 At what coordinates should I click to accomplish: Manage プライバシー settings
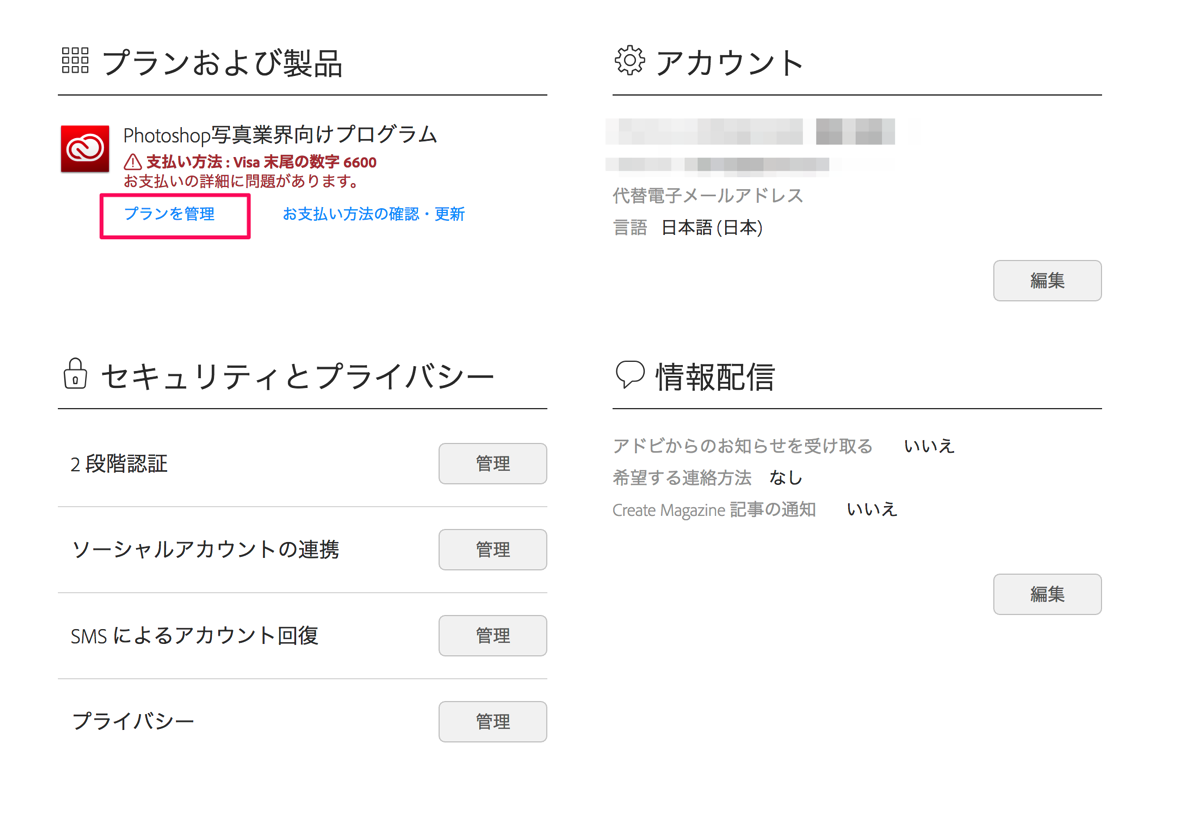(492, 722)
